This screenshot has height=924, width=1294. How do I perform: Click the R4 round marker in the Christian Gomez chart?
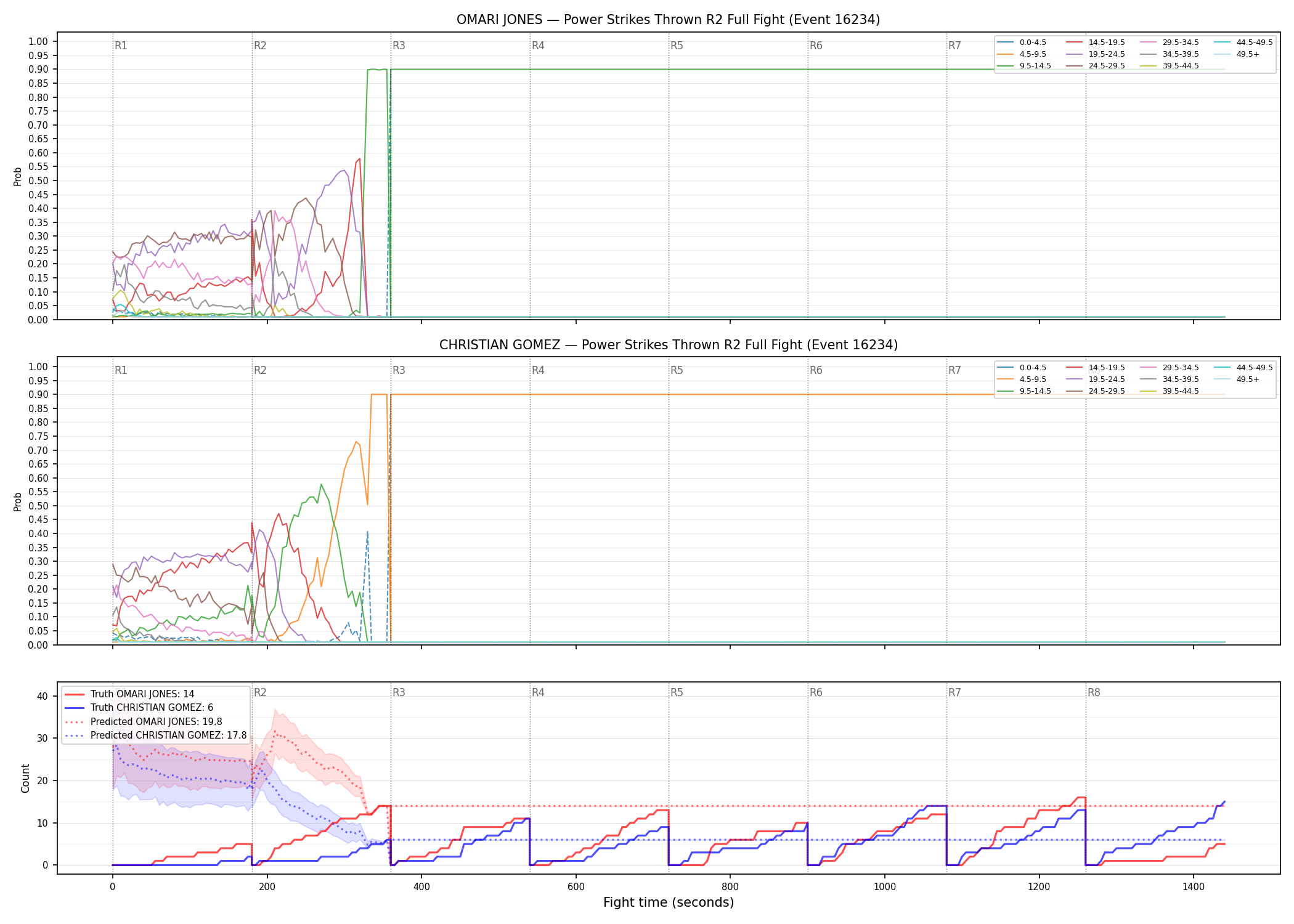pos(538,370)
